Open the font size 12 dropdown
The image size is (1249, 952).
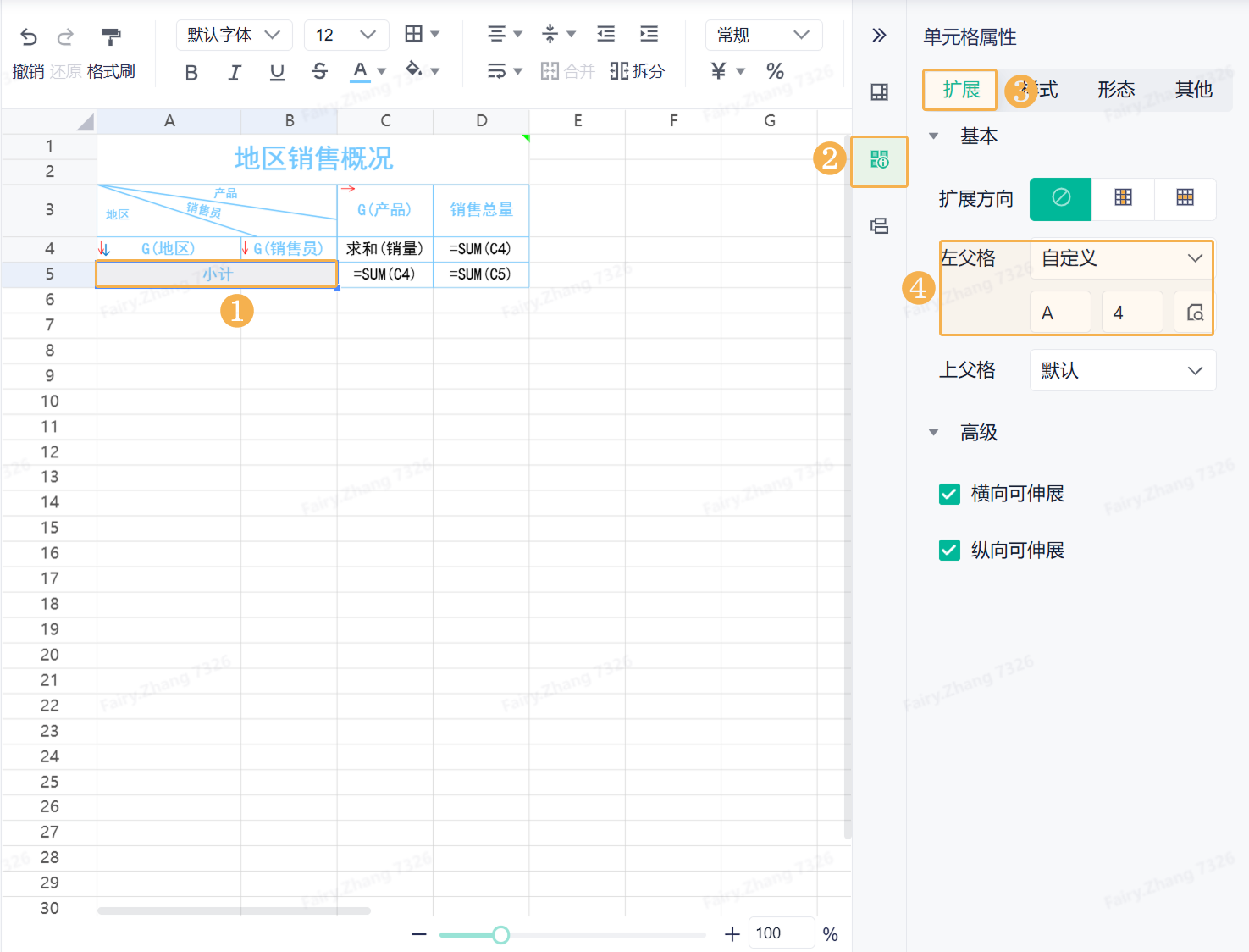coord(346,35)
